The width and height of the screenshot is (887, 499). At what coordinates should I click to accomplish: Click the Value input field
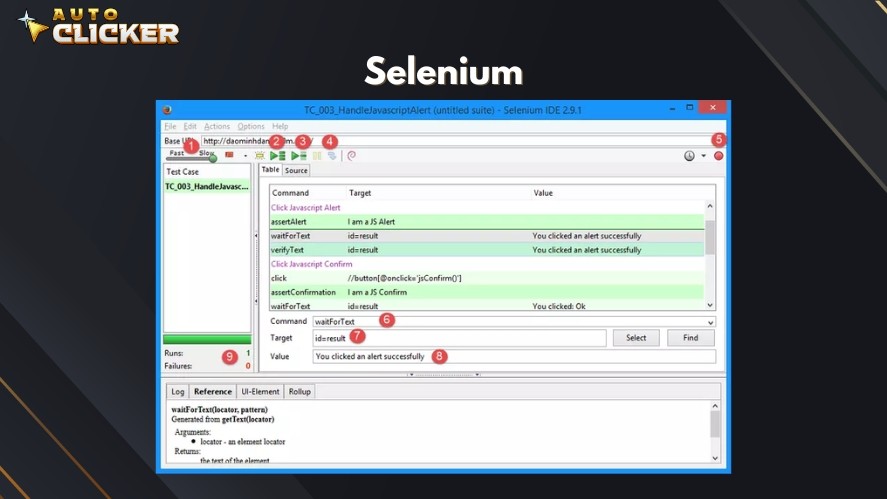point(514,356)
